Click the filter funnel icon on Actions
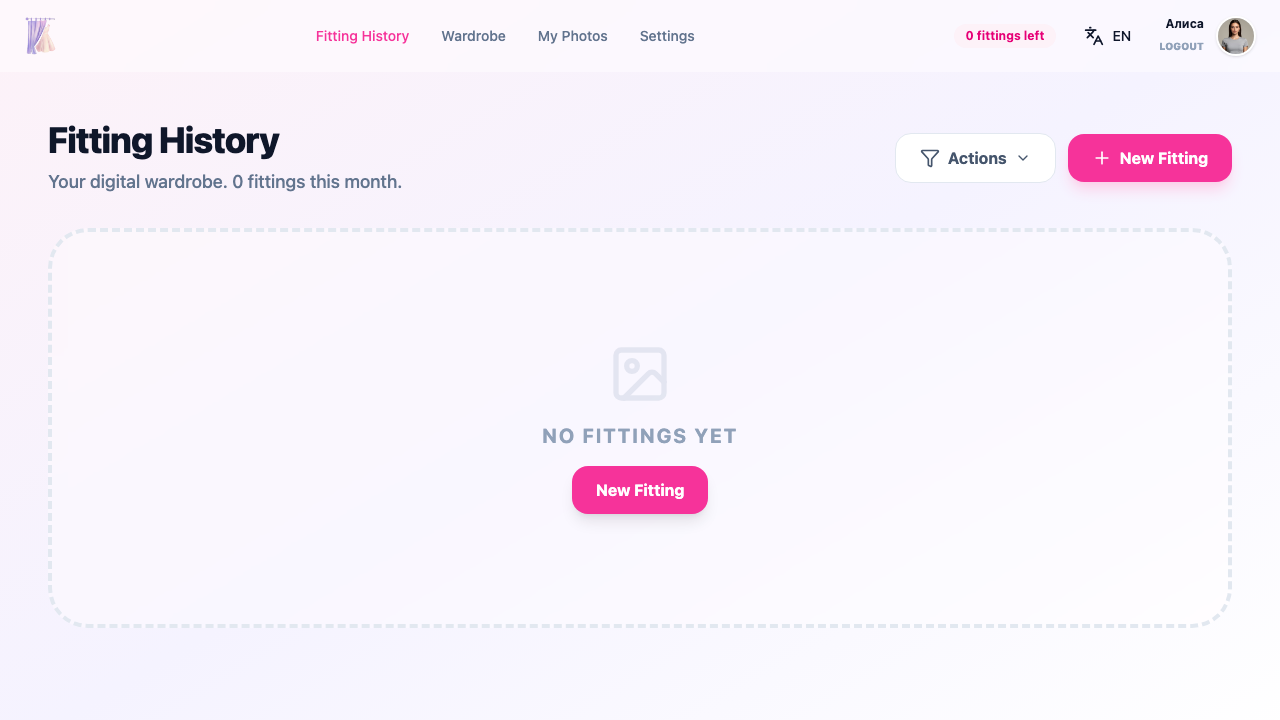Screen dimensions: 1280x720 930,158
